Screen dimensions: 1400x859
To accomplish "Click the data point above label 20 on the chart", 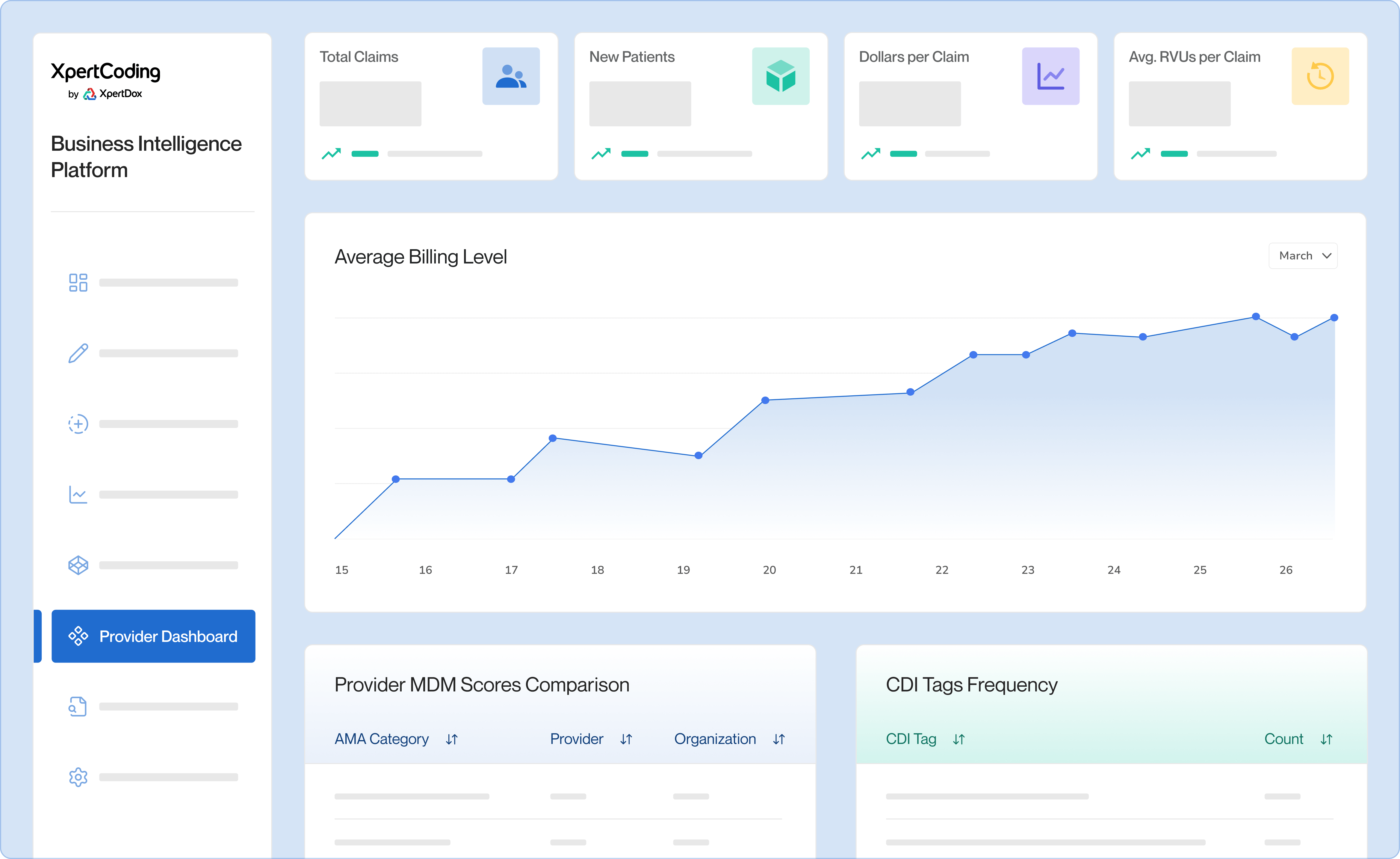I will [766, 399].
